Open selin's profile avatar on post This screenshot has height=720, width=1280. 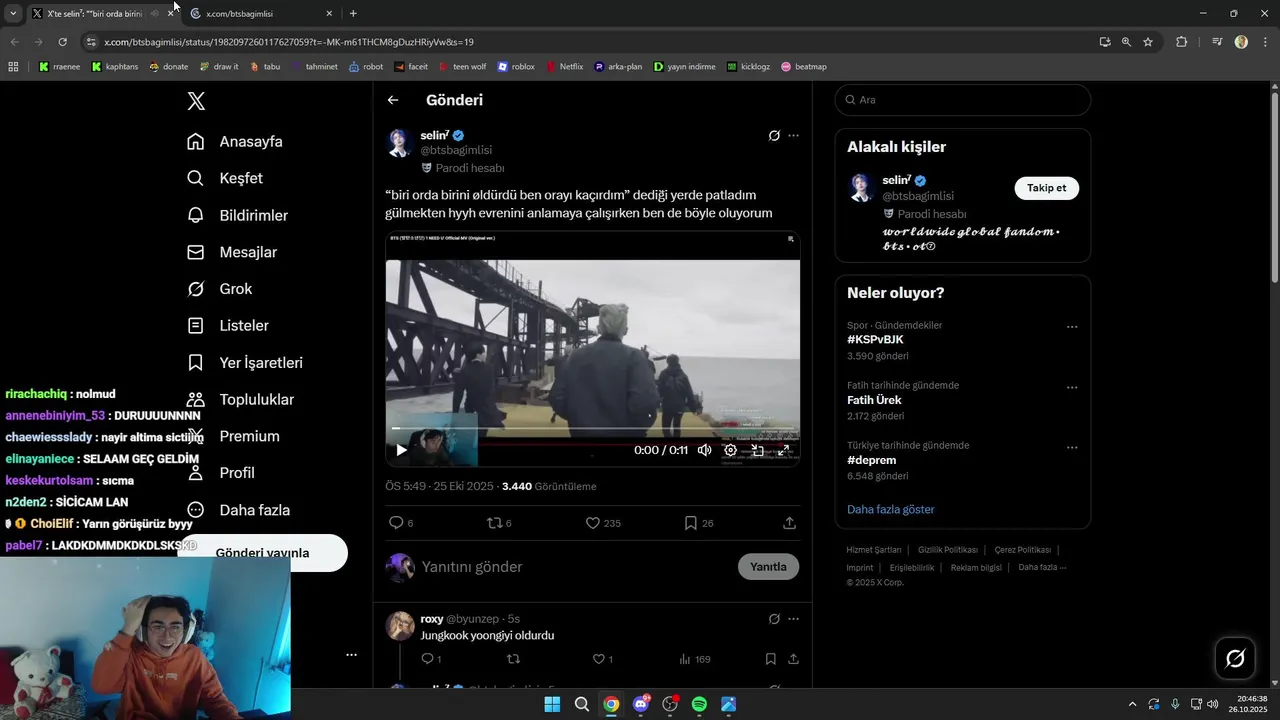tap(400, 143)
